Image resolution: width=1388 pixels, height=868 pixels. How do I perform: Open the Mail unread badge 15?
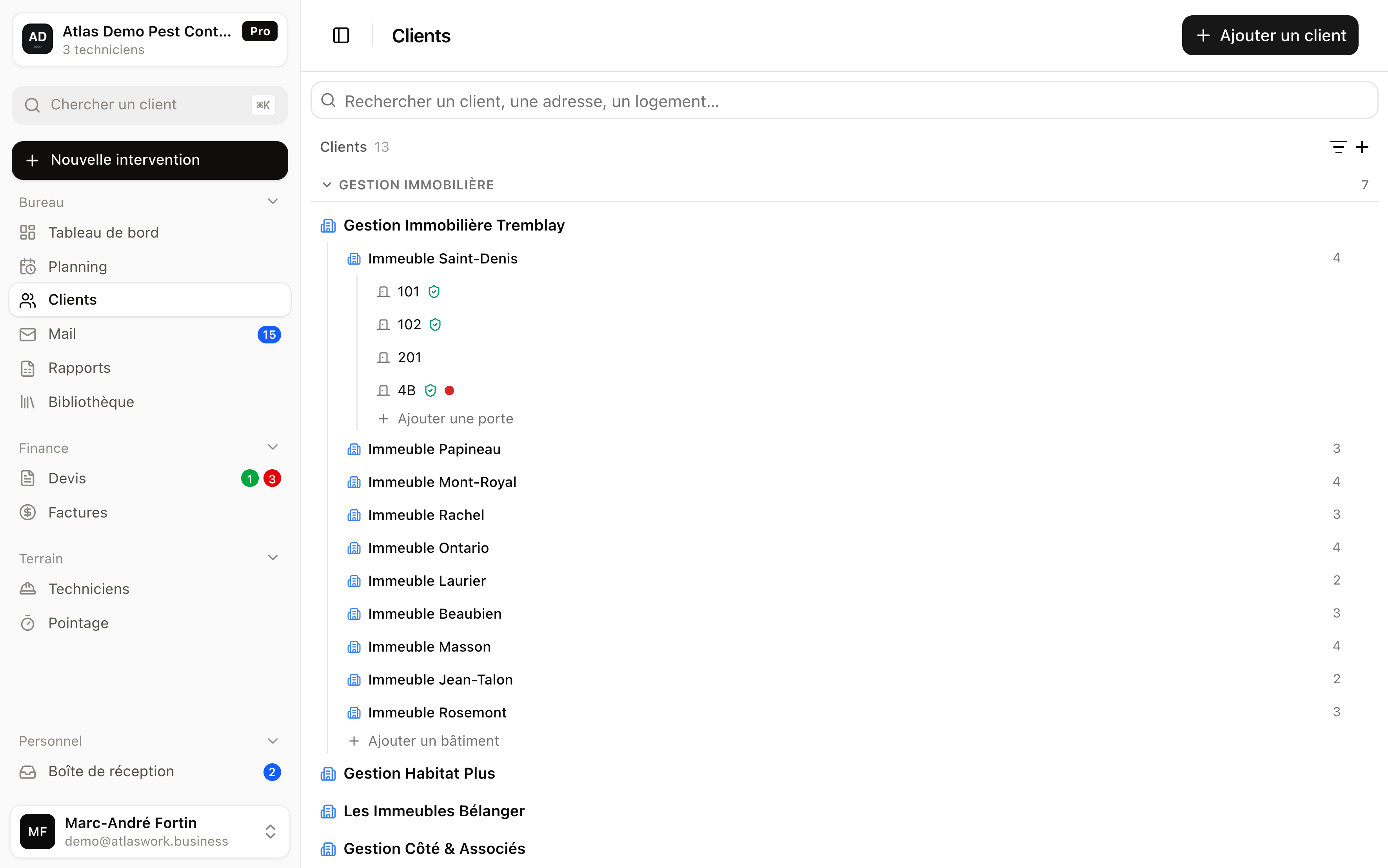point(269,335)
